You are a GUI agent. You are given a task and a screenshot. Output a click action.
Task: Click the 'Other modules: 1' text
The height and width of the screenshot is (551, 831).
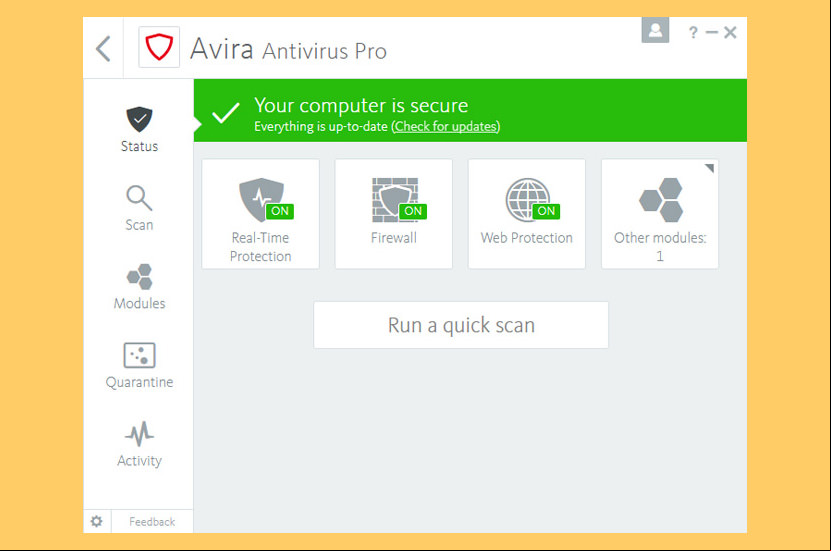660,247
